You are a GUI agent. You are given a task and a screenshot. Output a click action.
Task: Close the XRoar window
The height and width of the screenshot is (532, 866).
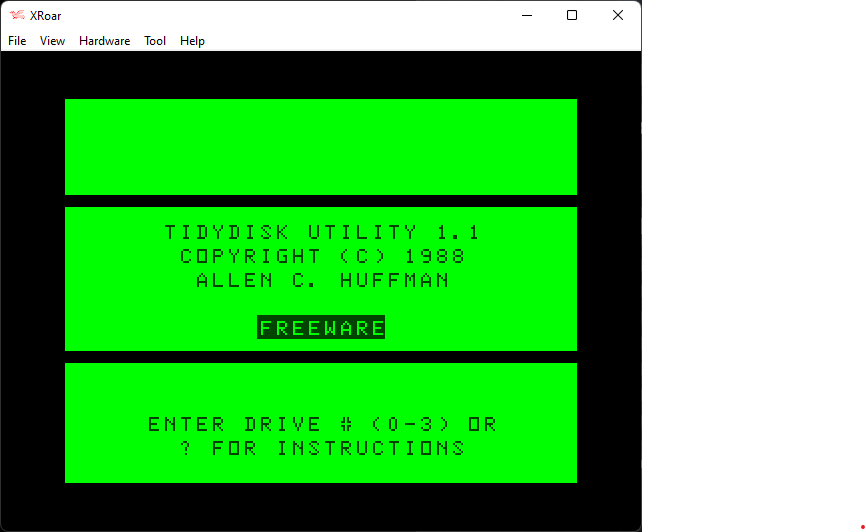coord(618,15)
